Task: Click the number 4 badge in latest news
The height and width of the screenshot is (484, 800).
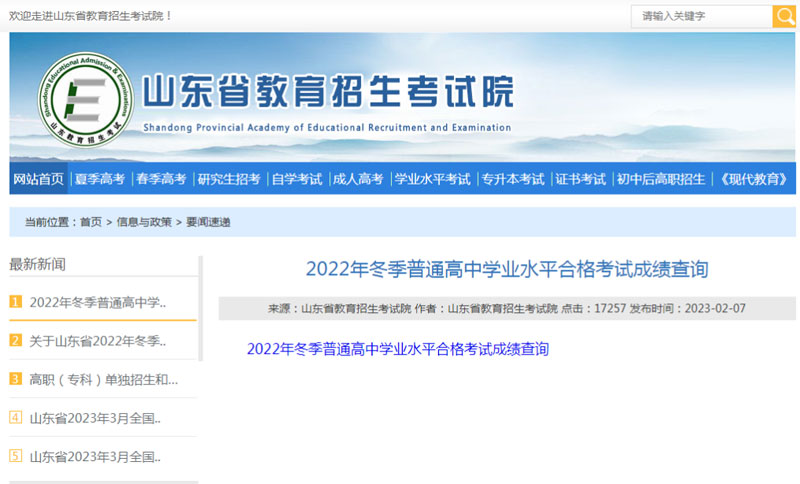Action: click(x=16, y=418)
